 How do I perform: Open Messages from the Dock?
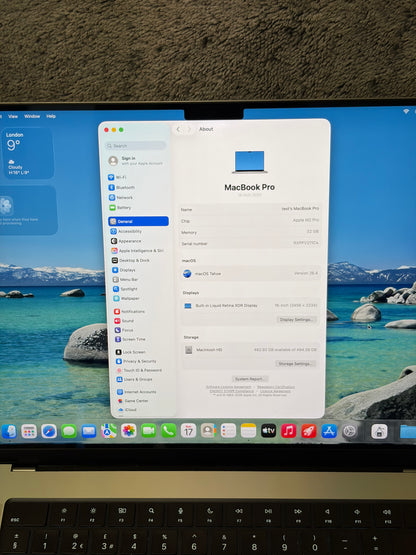tap(69, 431)
